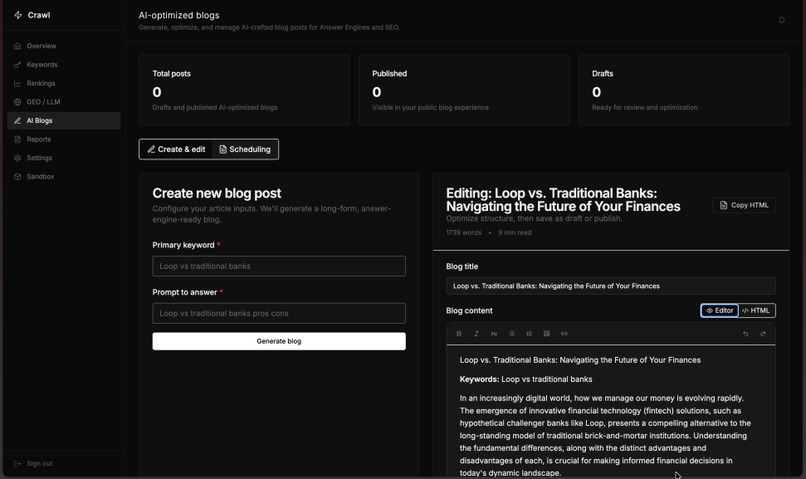Open the Reports sidebar item
This screenshot has width=806, height=479.
pos(64,139)
